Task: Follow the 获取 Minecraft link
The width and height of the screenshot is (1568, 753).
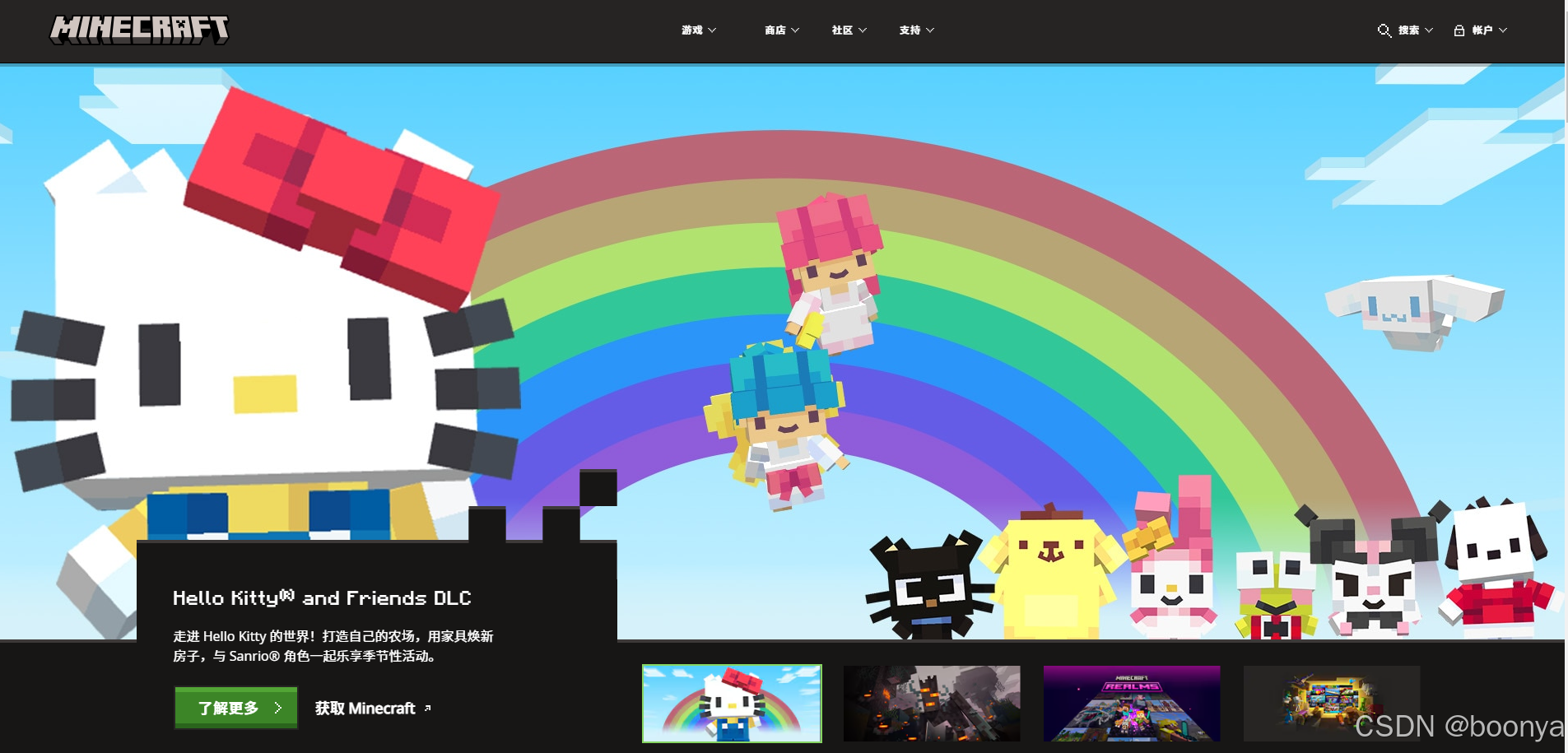Action: point(365,708)
